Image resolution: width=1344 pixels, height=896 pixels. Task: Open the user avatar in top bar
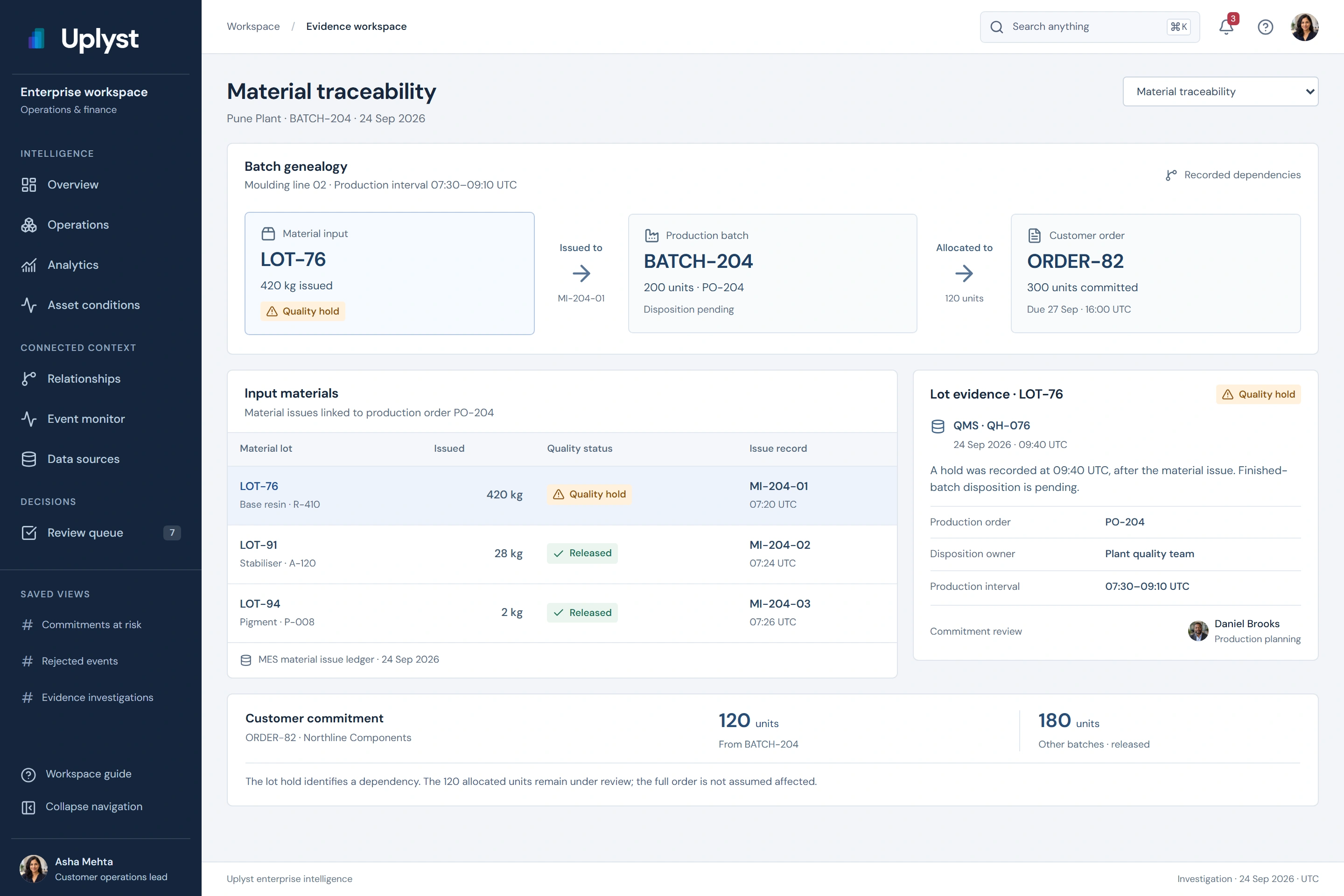(x=1305, y=27)
